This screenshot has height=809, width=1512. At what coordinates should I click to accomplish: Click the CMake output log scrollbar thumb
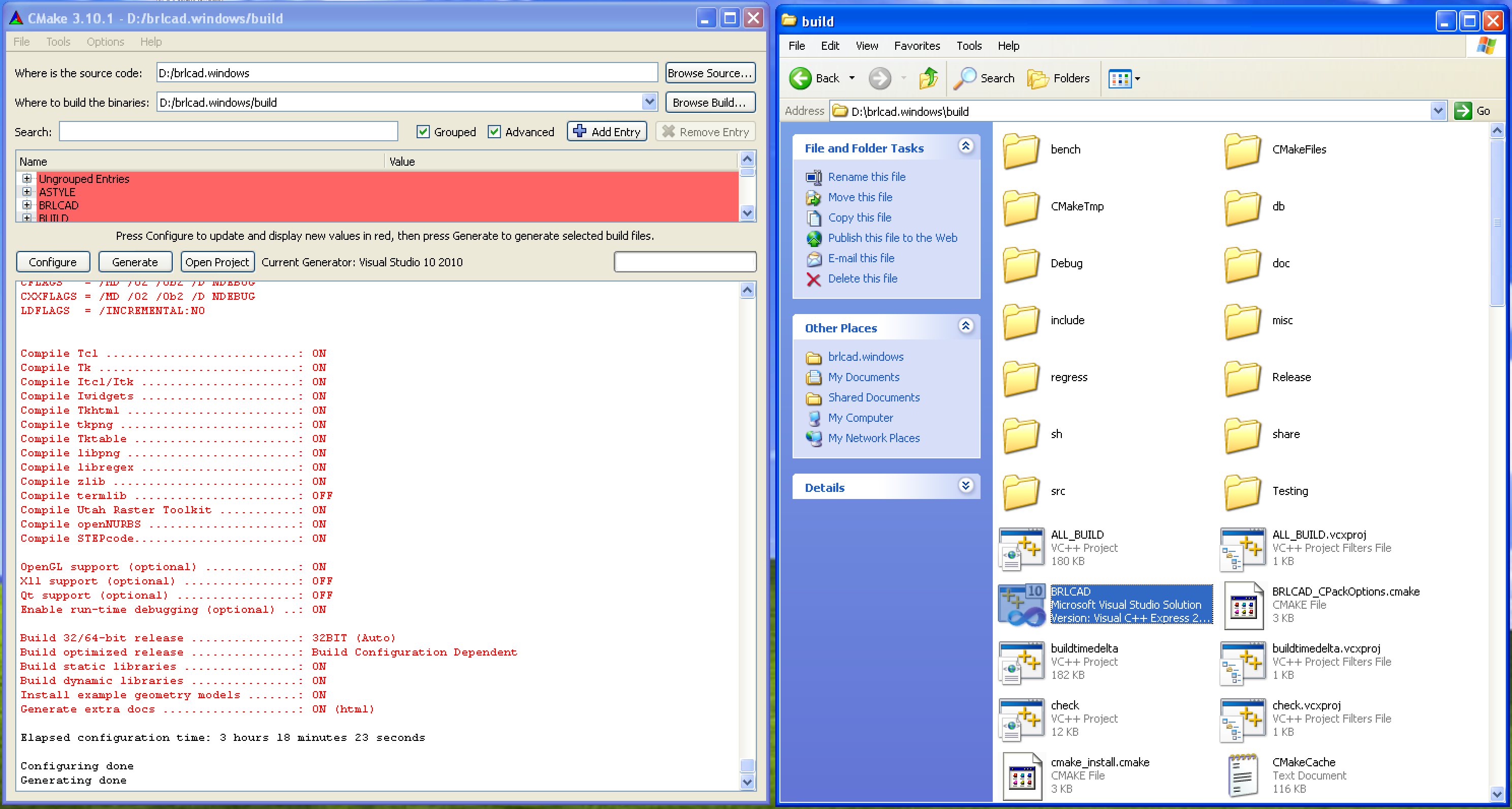[x=747, y=765]
